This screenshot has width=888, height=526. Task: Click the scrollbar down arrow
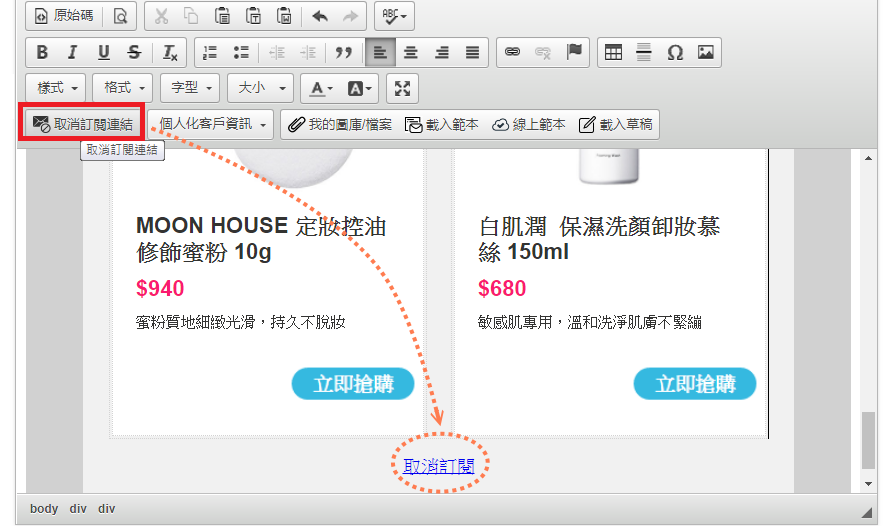point(868,484)
